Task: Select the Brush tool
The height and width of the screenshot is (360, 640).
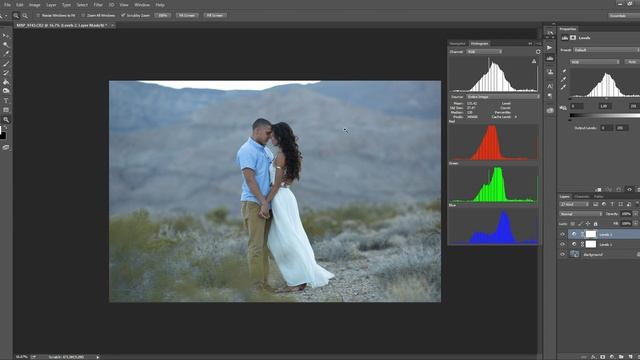Action: click(x=6, y=64)
